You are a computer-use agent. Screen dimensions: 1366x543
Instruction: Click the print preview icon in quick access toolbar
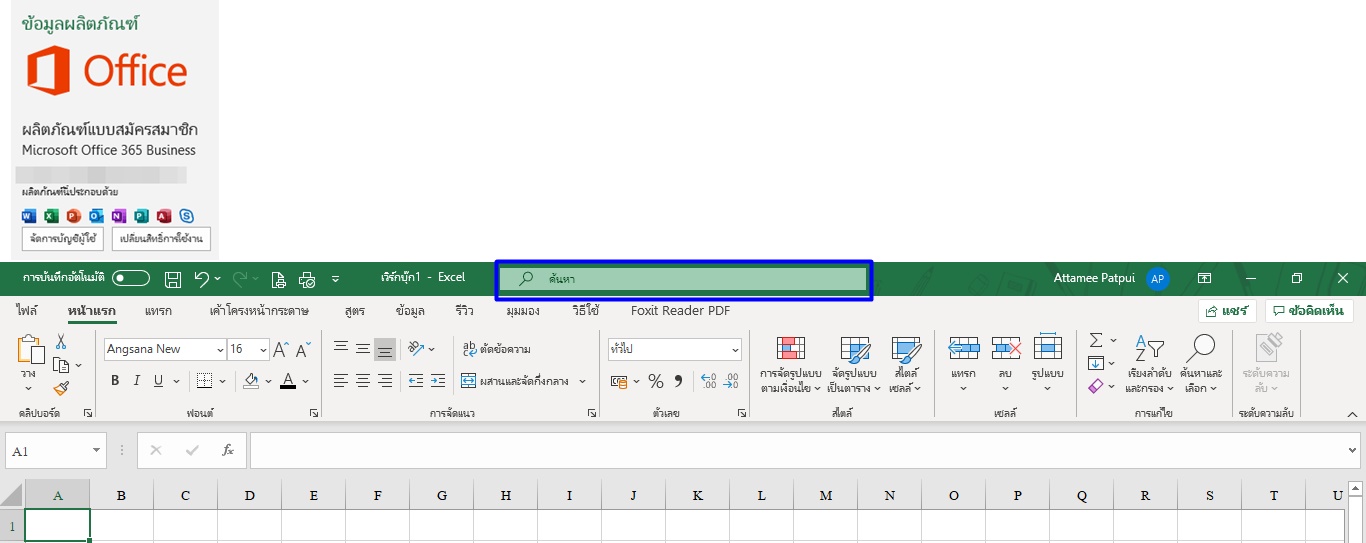(278, 279)
